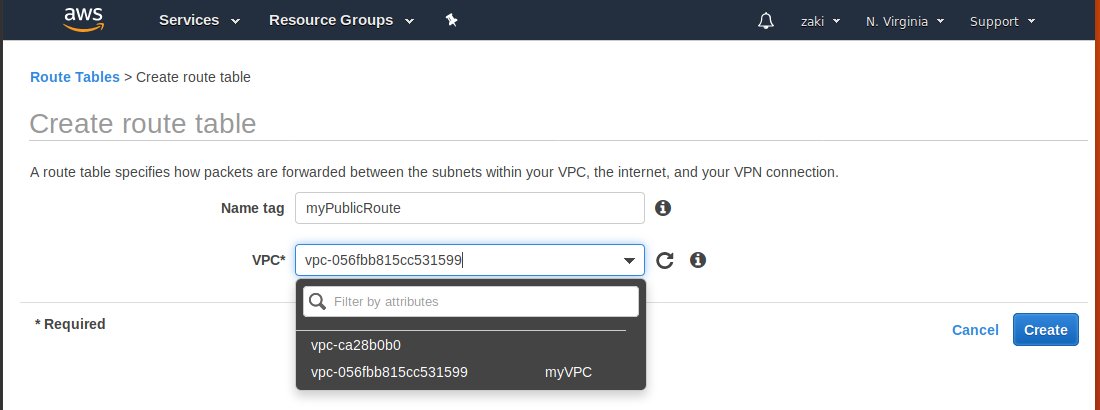Screen dimensions: 1100x410
Task: Refresh the VPC list
Action: [x=665, y=261]
